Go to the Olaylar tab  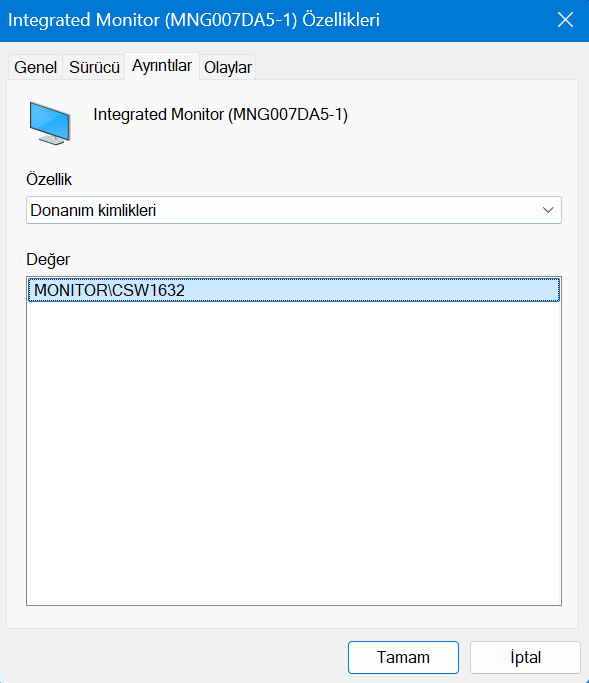tap(228, 67)
